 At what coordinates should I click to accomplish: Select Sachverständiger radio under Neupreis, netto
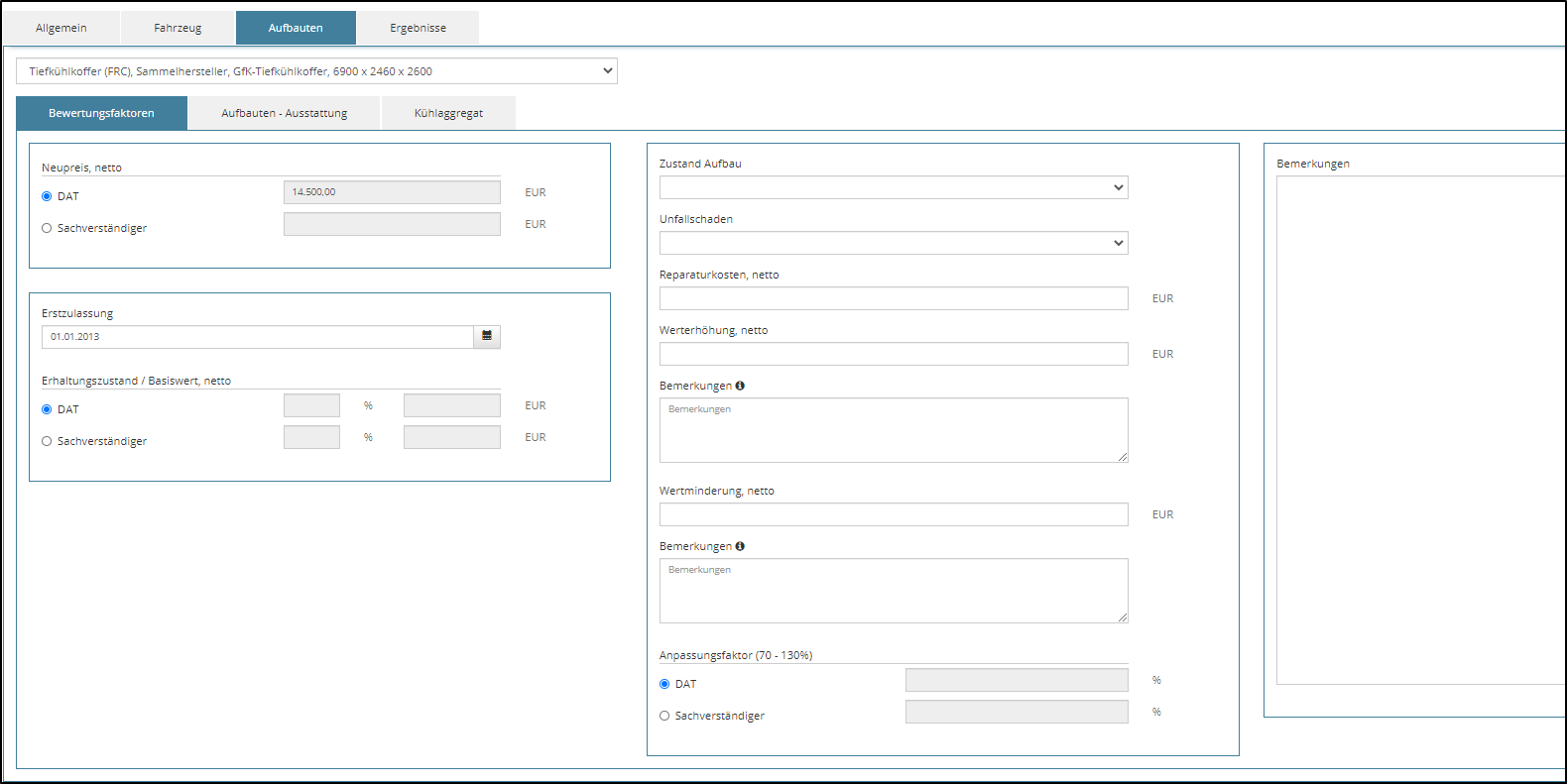(x=47, y=228)
